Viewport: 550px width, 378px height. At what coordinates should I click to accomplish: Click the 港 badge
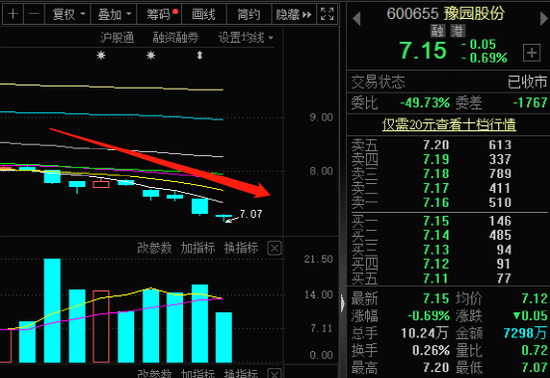458,31
